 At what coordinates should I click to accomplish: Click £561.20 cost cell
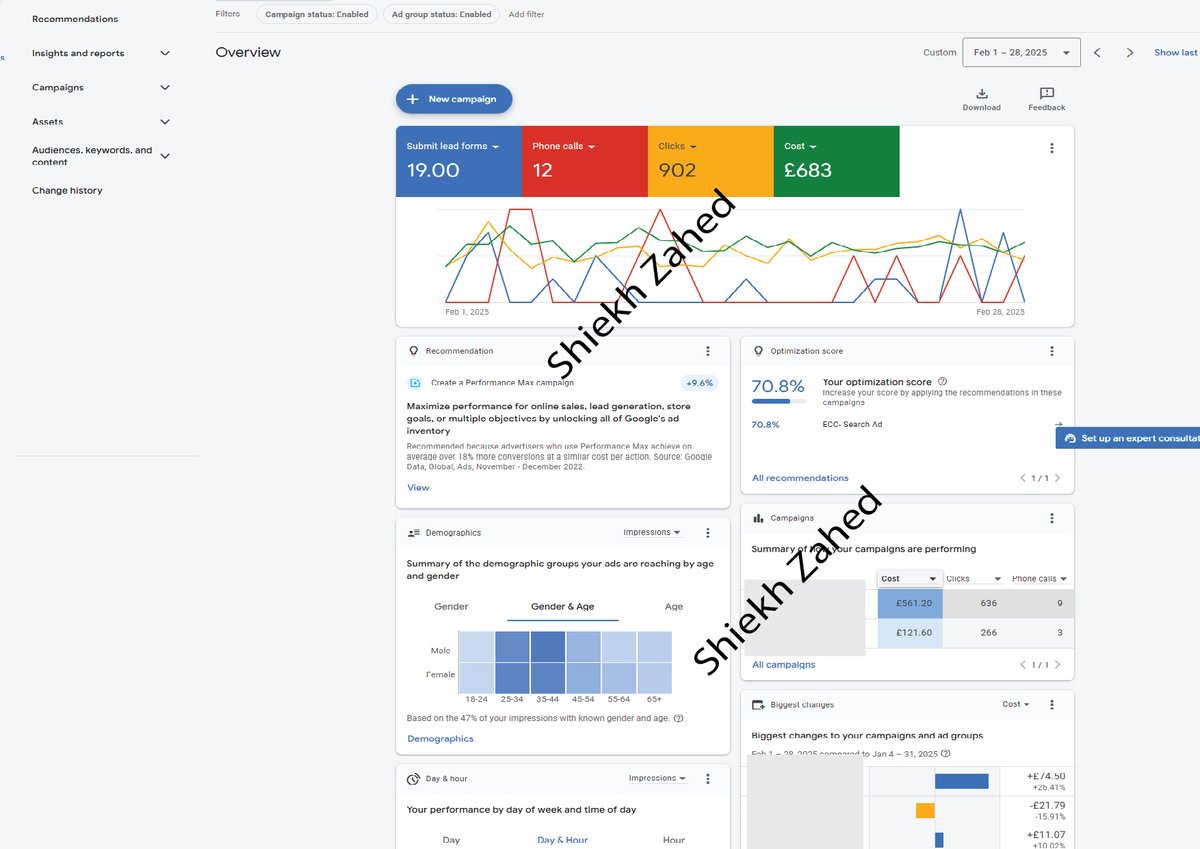[x=910, y=603]
